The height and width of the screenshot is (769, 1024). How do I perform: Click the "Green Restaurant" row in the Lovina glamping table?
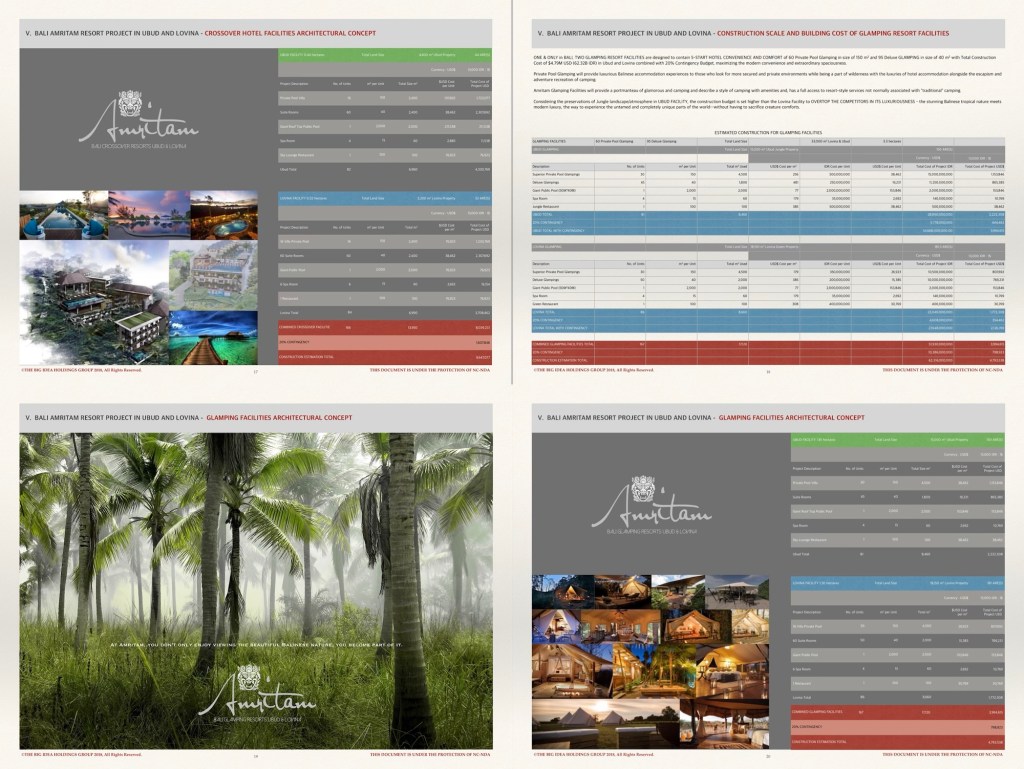coord(768,304)
